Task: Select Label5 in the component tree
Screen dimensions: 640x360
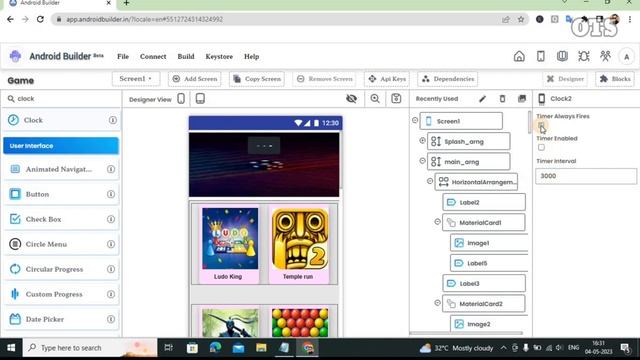Action: (x=489, y=263)
